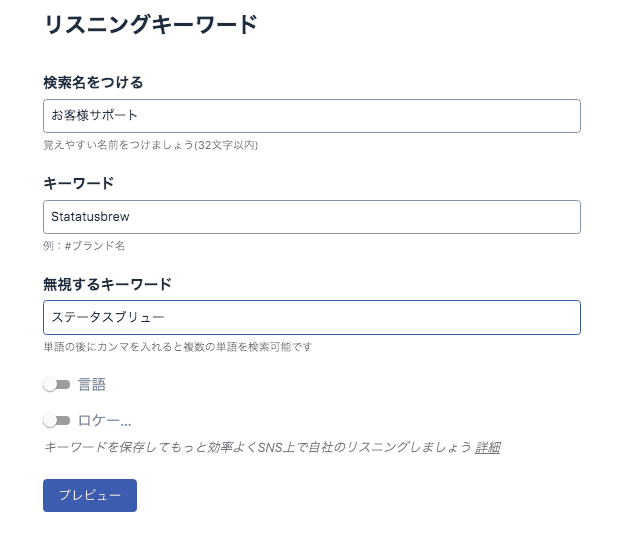627x536 pixels.
Task: Click the 無視するキーワード field label
Action: point(107,284)
